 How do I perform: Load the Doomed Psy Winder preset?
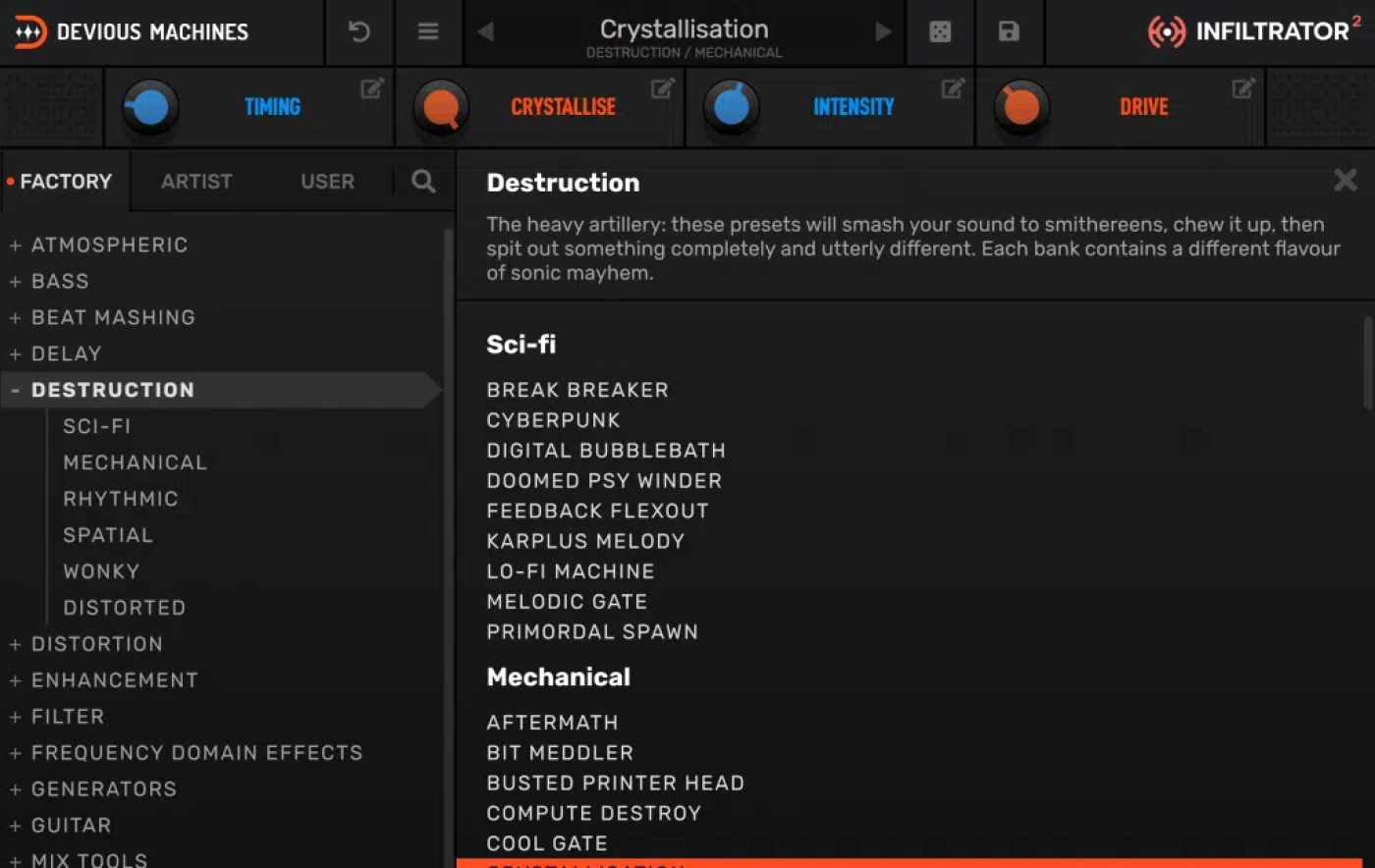click(604, 481)
